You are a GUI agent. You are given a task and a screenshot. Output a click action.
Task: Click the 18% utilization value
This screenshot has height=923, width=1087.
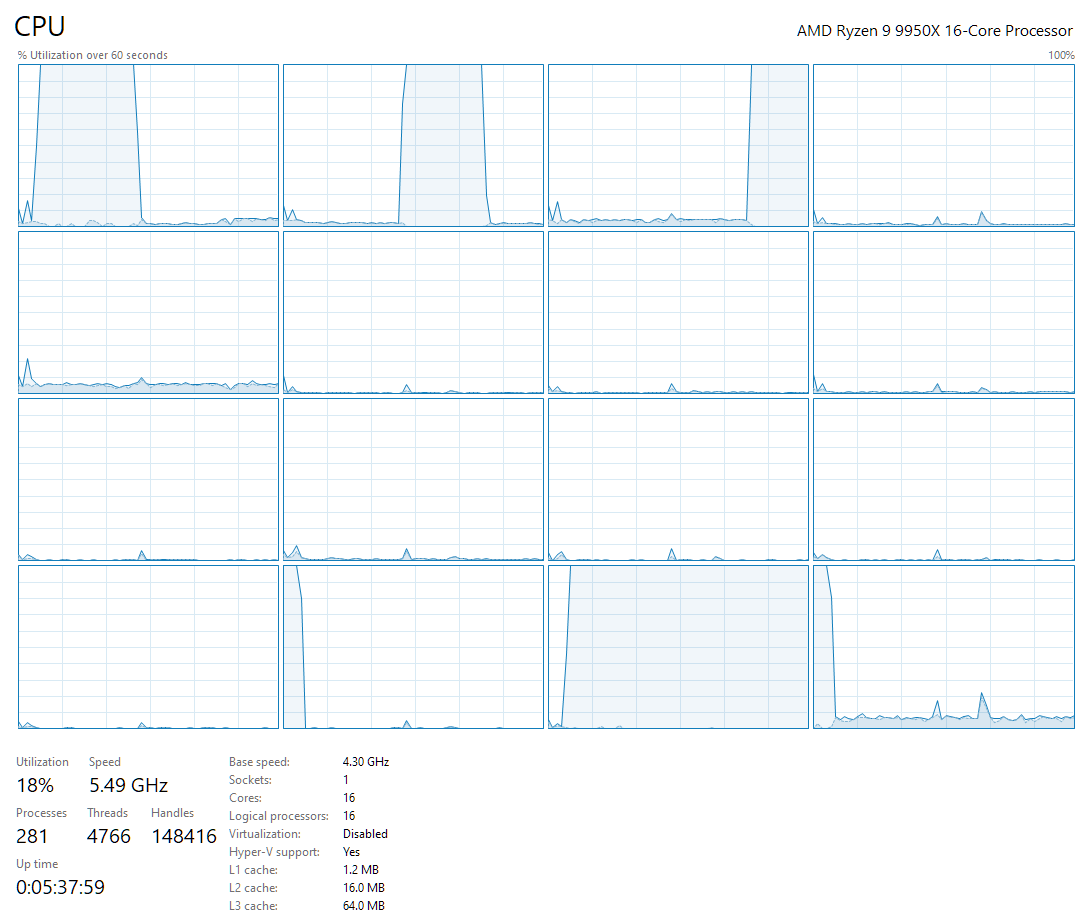click(35, 785)
